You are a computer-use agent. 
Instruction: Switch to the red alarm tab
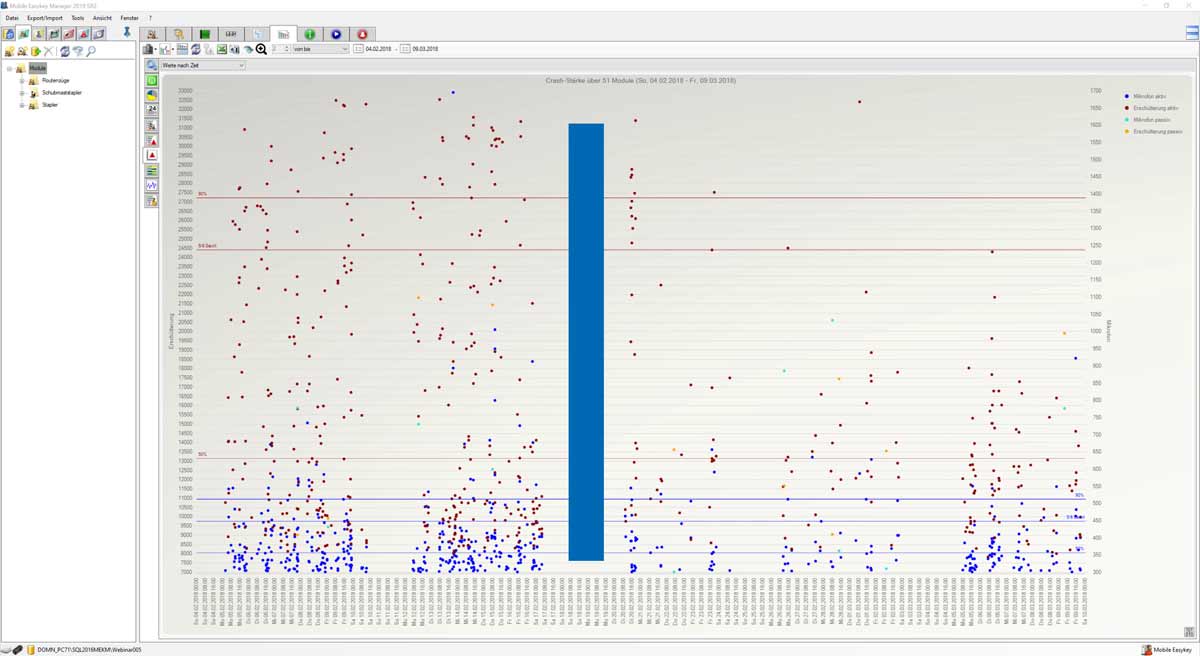tap(362, 34)
